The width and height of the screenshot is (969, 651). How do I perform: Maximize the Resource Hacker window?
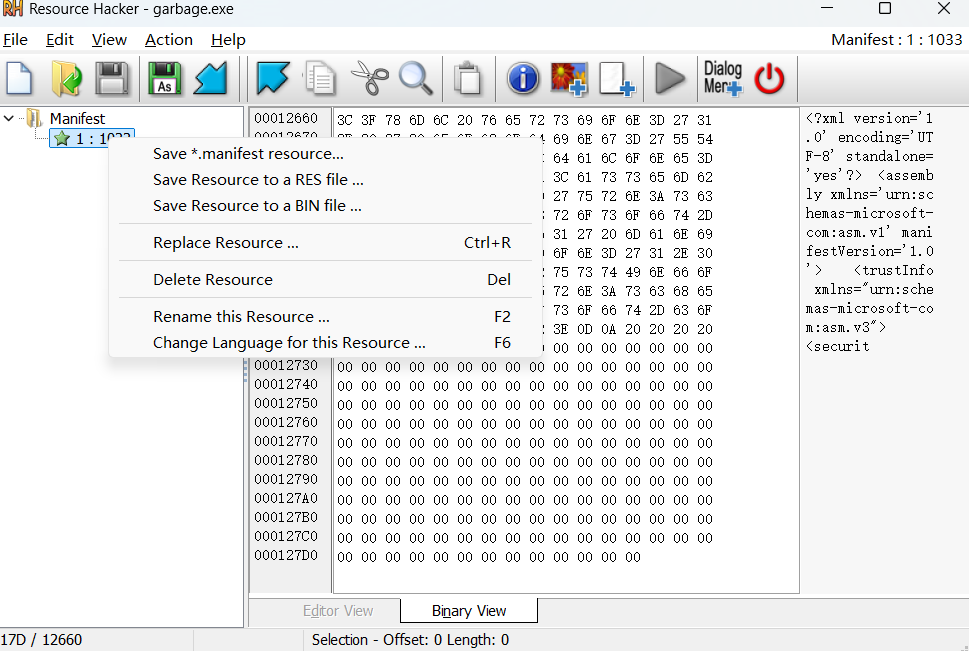click(x=884, y=9)
